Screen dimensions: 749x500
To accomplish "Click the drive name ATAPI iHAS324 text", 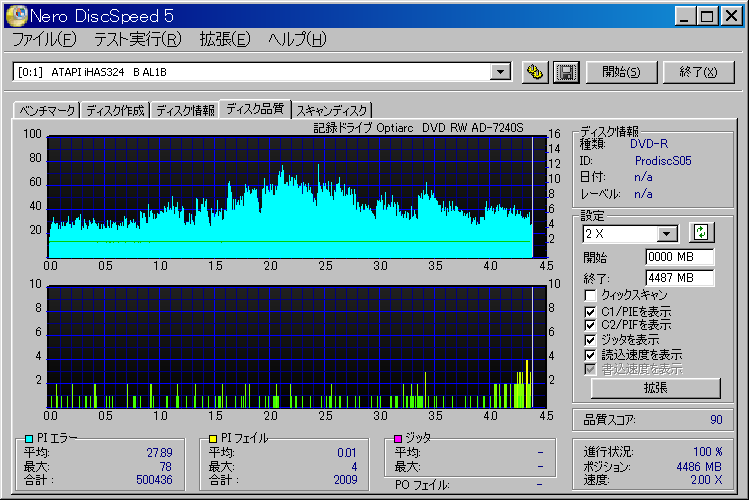I will tap(109, 72).
